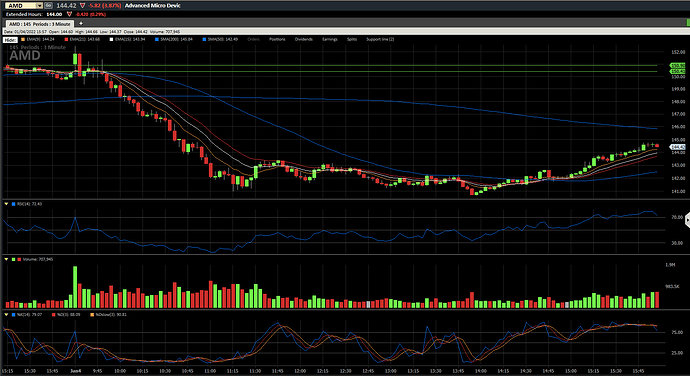Select the AMD 145 Periods 3 Minute tab
690x376 pixels.
point(40,24)
